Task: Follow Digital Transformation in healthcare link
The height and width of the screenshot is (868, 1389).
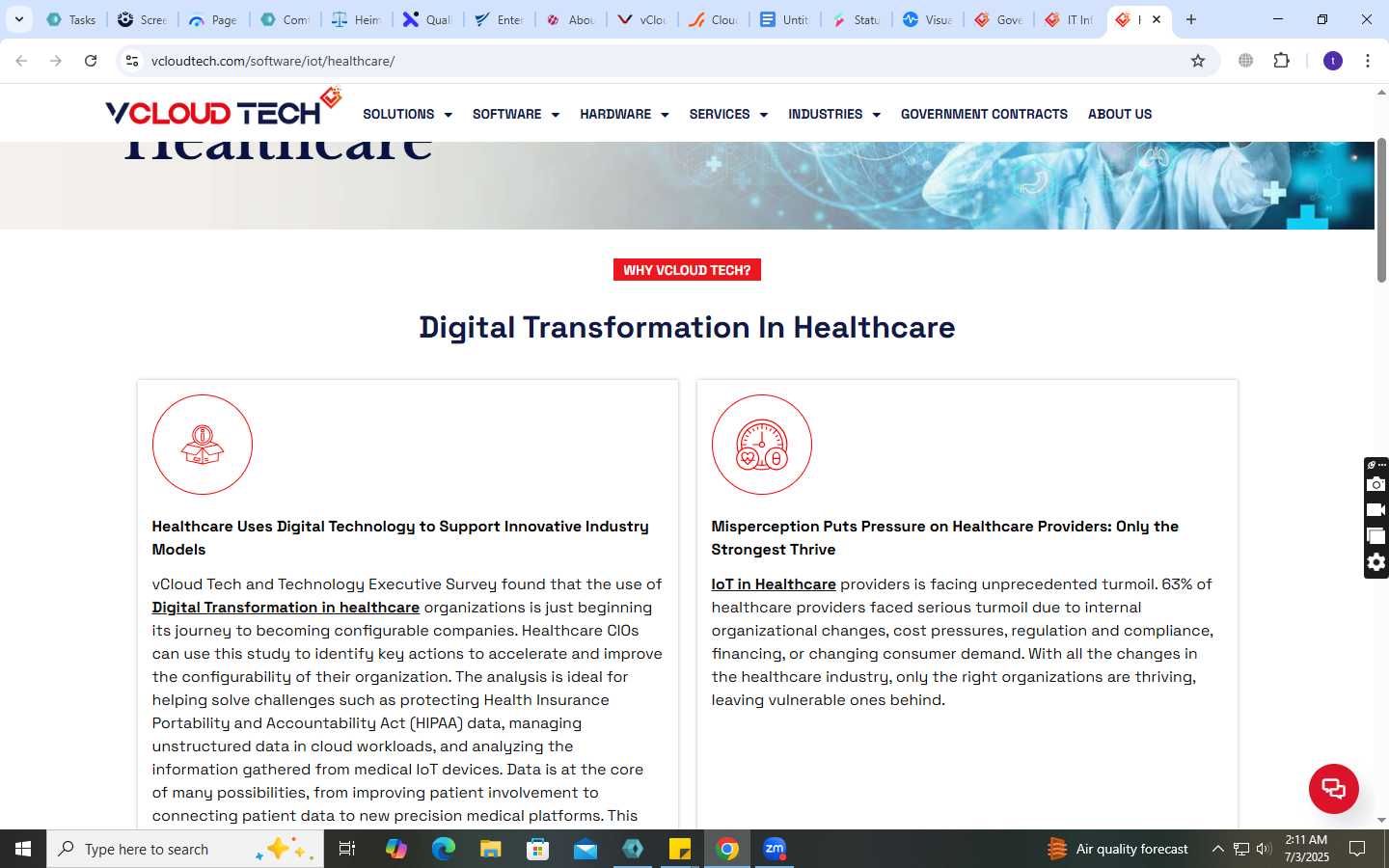Action: point(286,608)
